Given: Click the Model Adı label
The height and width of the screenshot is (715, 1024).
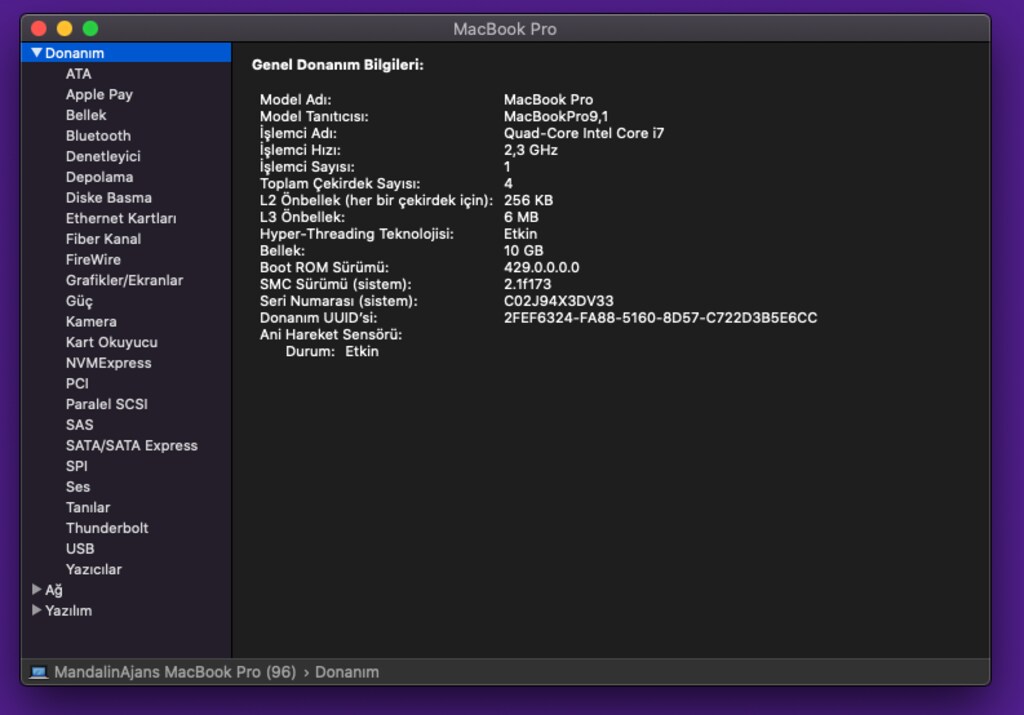Looking at the screenshot, I should (295, 100).
